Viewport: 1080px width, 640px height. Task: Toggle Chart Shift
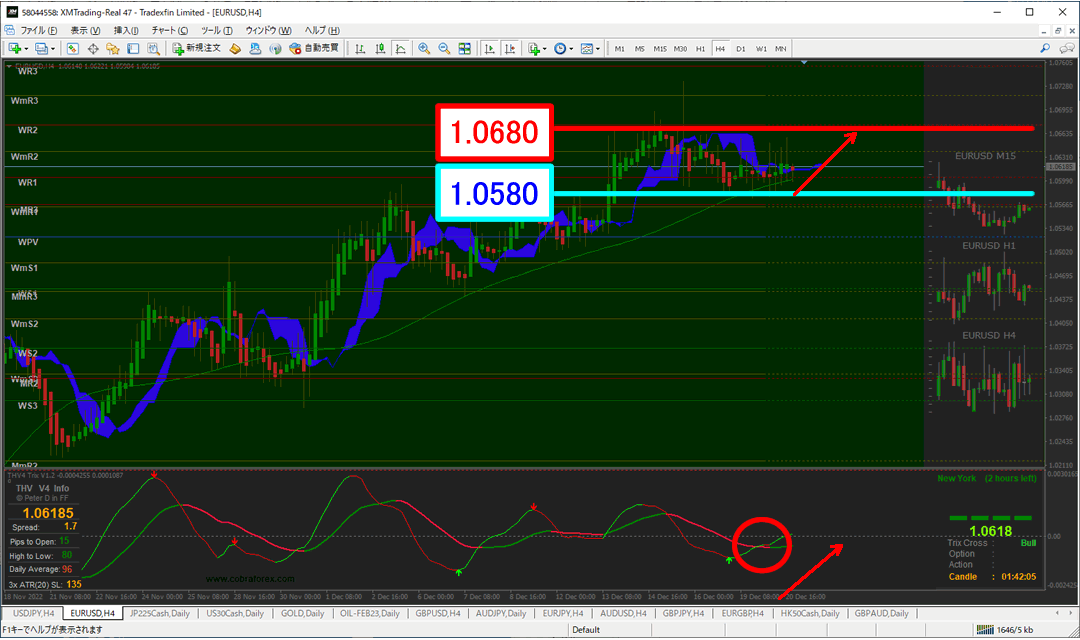(510, 48)
